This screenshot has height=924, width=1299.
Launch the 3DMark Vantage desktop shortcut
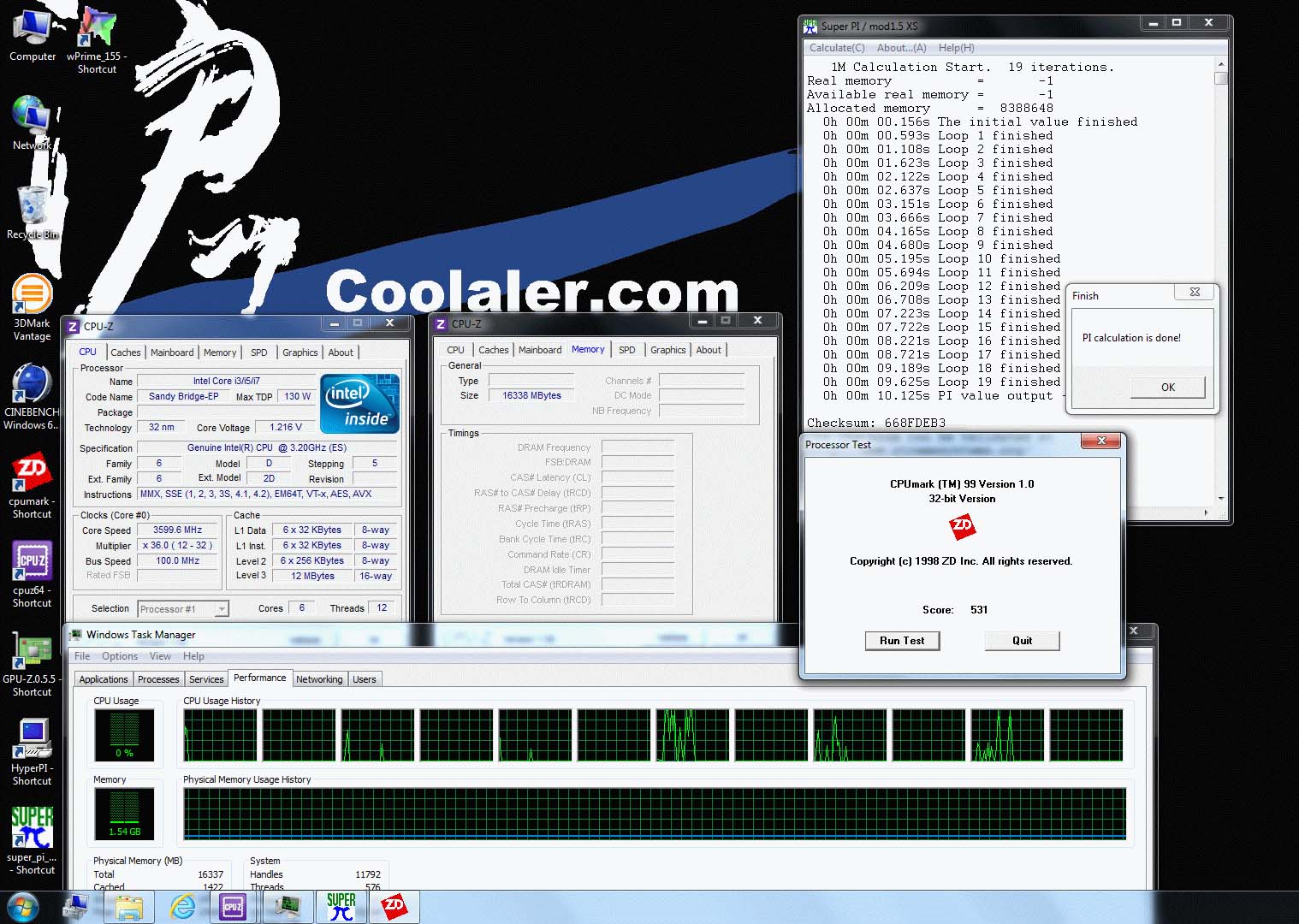[x=32, y=308]
